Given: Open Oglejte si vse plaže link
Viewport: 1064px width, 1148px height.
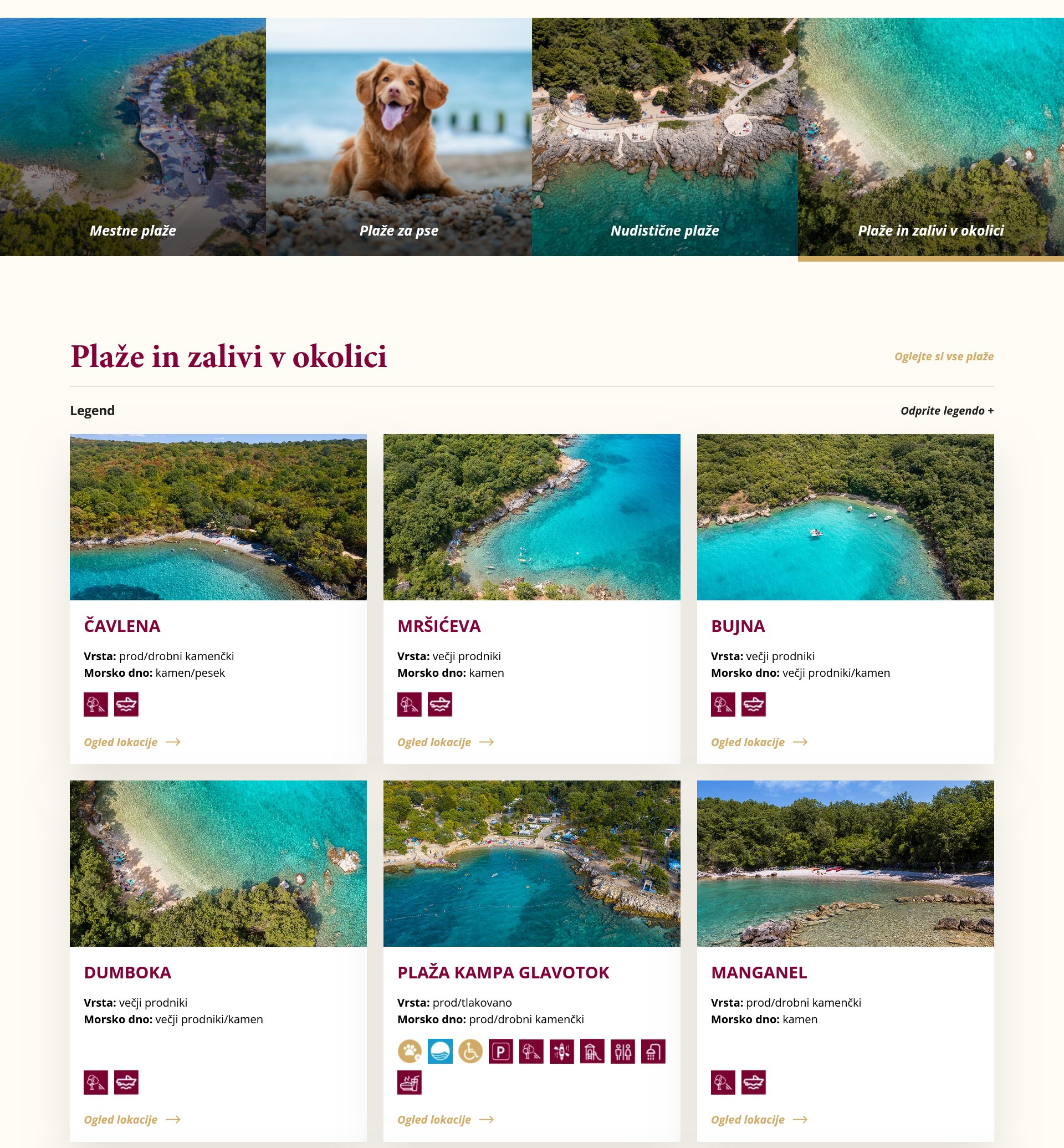Looking at the screenshot, I should [x=944, y=356].
